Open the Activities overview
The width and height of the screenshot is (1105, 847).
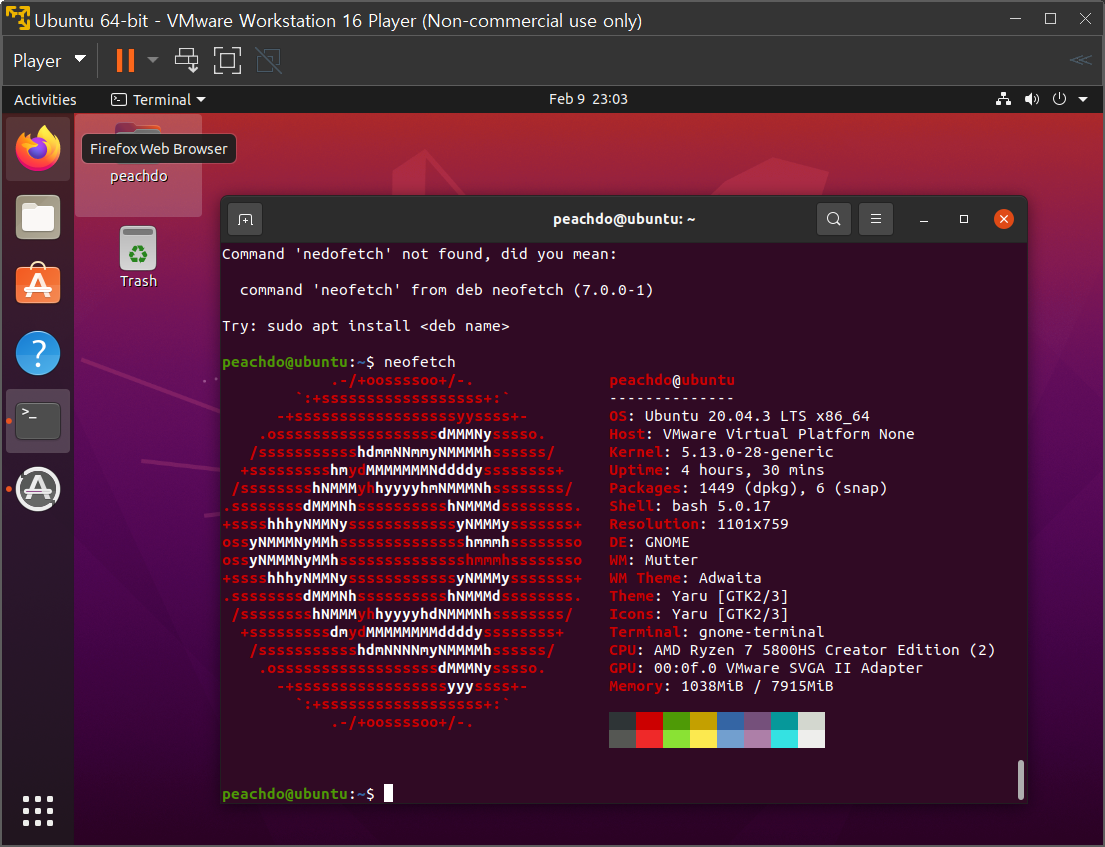[x=45, y=99]
